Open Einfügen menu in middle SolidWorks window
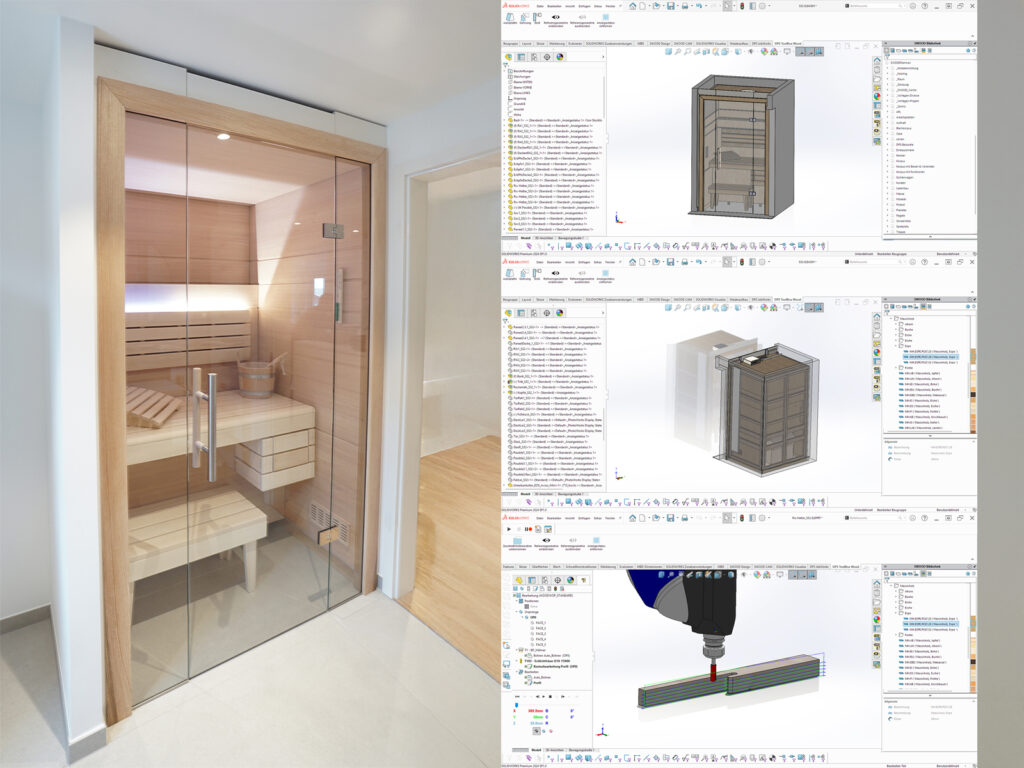Viewport: 1024px width, 768px height. click(584, 262)
